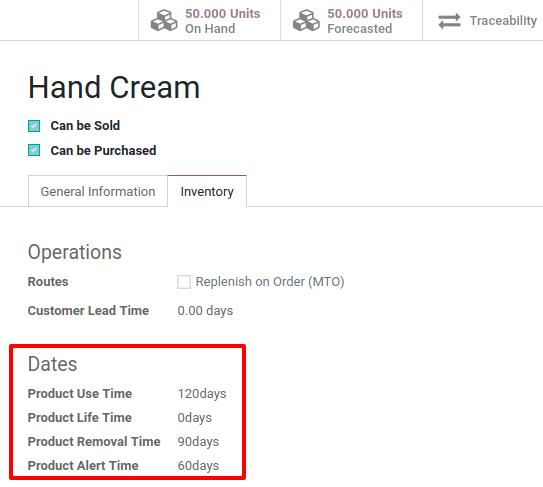This screenshot has height=487, width=543.
Task: Click the Traceability arrows icon
Action: click(x=449, y=21)
